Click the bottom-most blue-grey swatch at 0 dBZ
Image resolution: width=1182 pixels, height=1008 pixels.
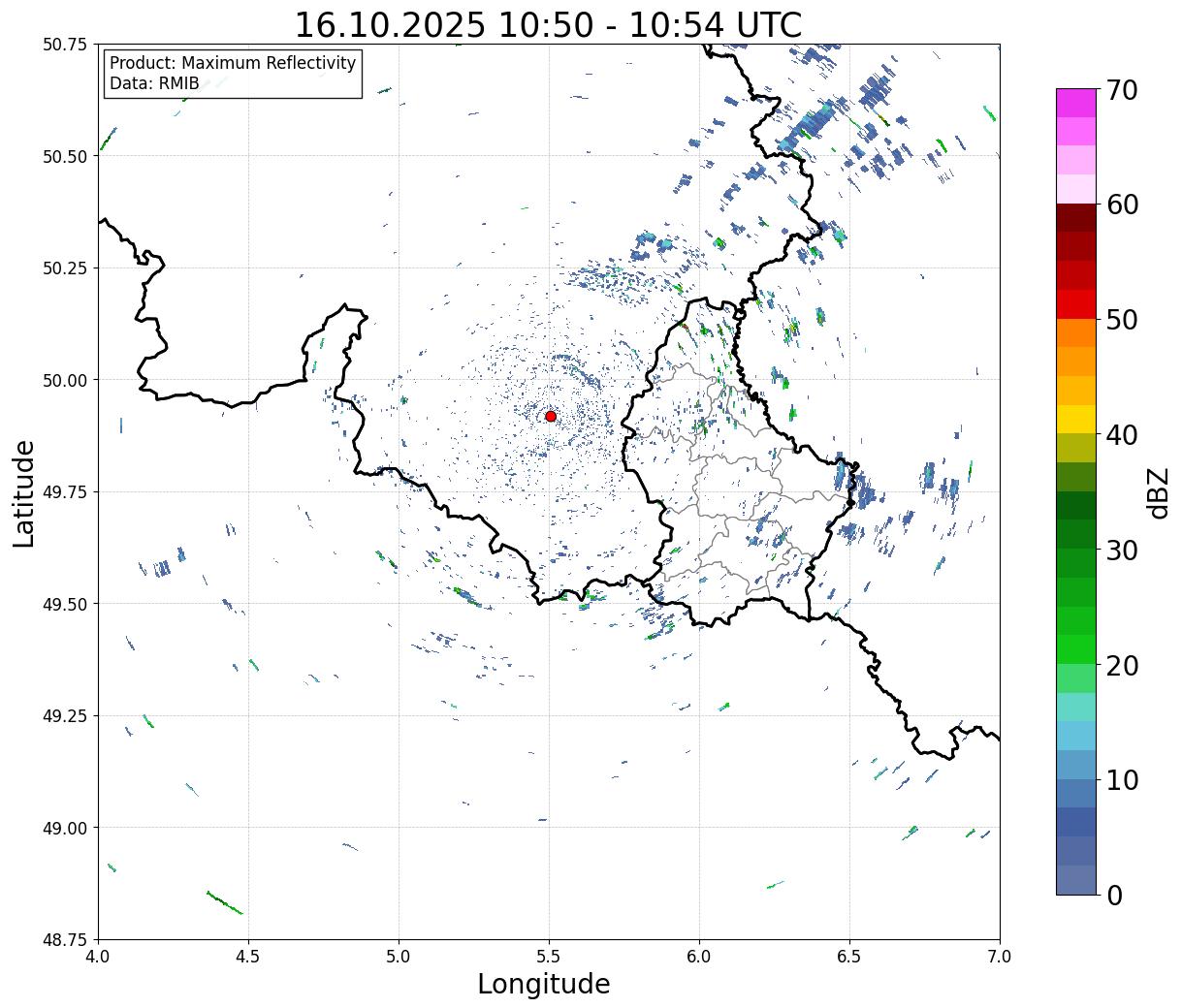click(x=1076, y=879)
